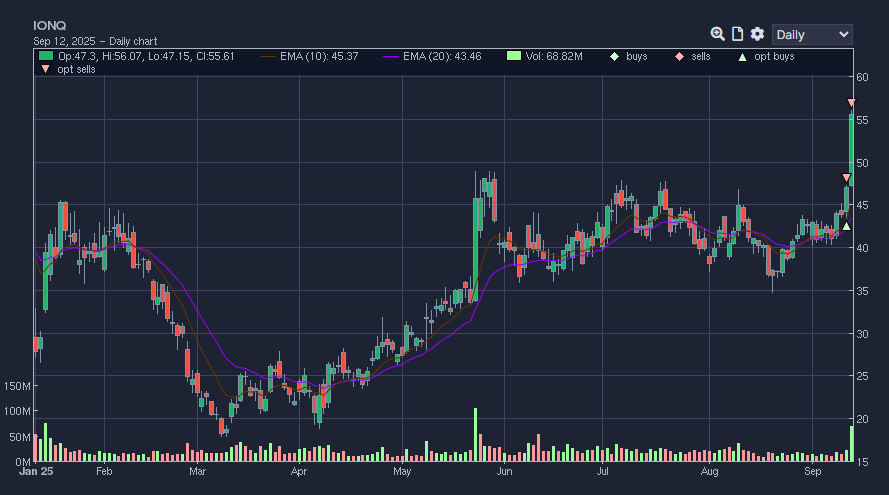Toggle the candlestick OHLC legend swatch

point(46,56)
